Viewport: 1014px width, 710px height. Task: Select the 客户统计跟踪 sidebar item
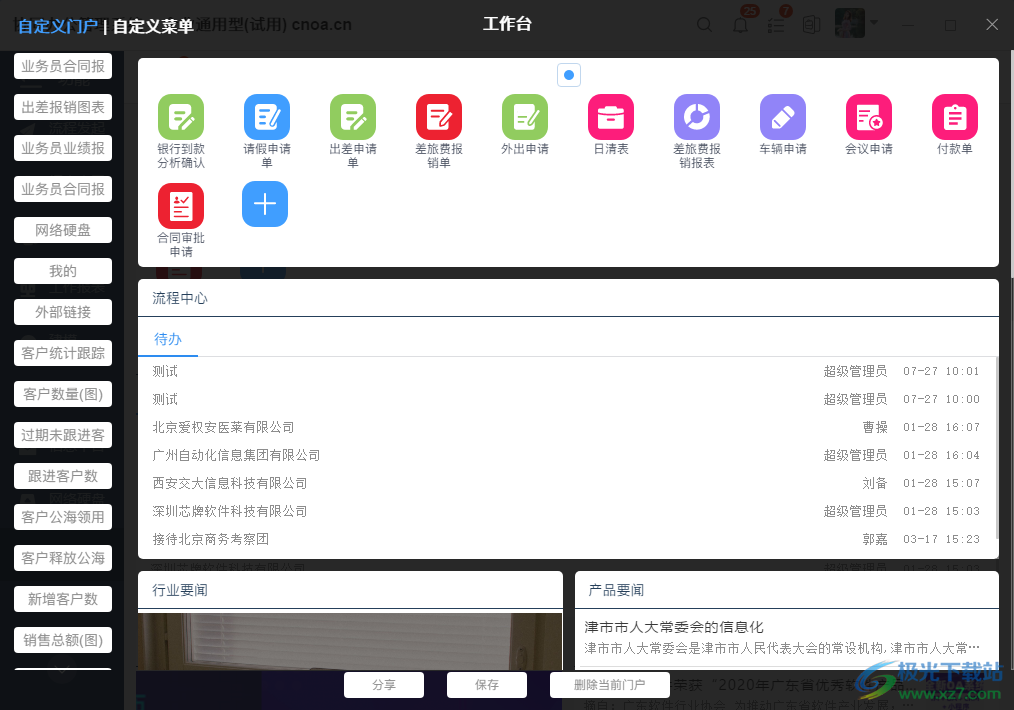(63, 353)
